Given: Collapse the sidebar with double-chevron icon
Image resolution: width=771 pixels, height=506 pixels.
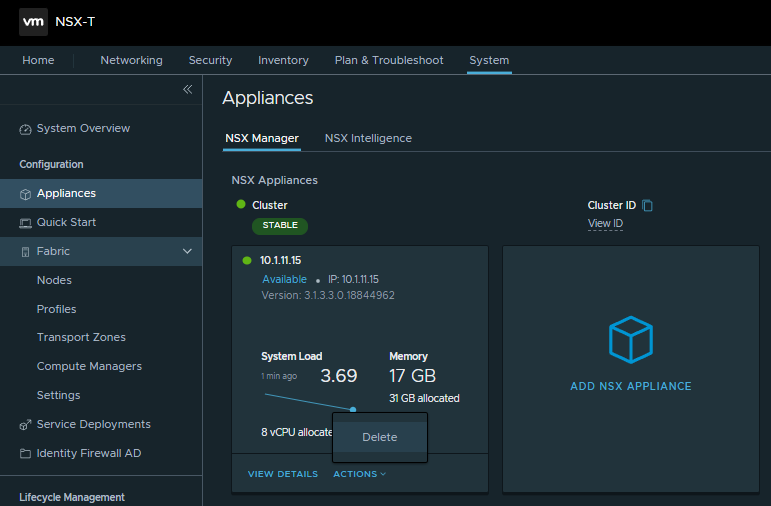Looking at the screenshot, I should tap(187, 89).
